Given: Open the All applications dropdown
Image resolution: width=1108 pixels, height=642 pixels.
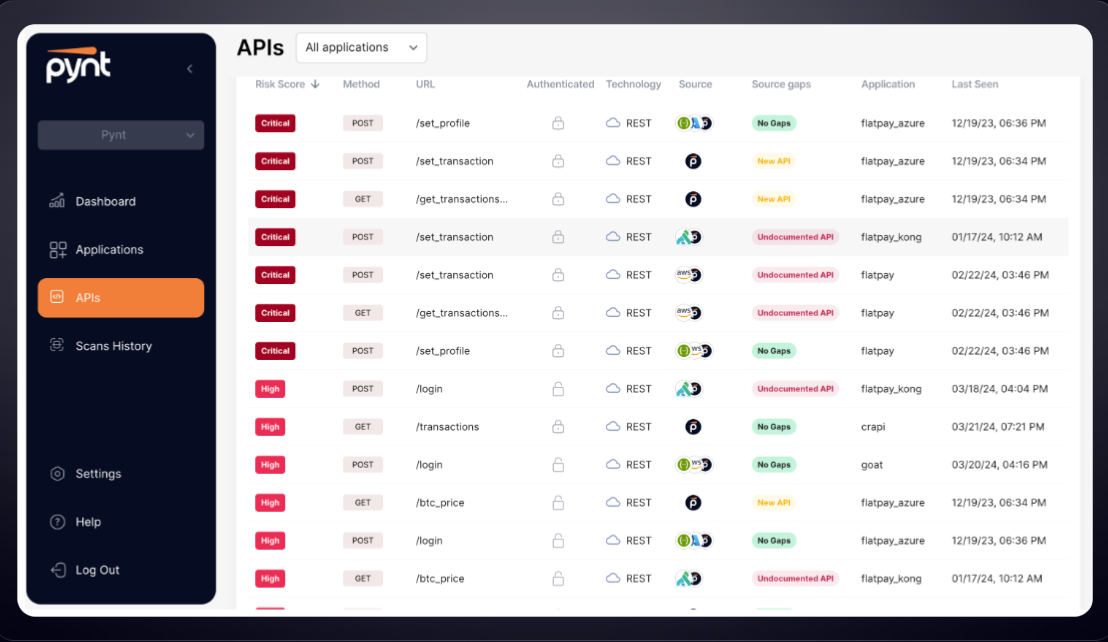Looking at the screenshot, I should (361, 47).
